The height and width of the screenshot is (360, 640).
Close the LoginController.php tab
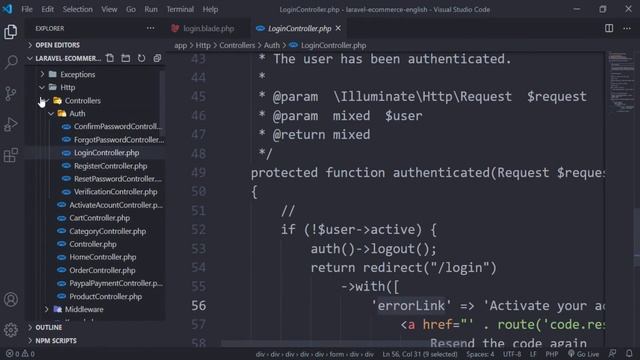(x=338, y=28)
